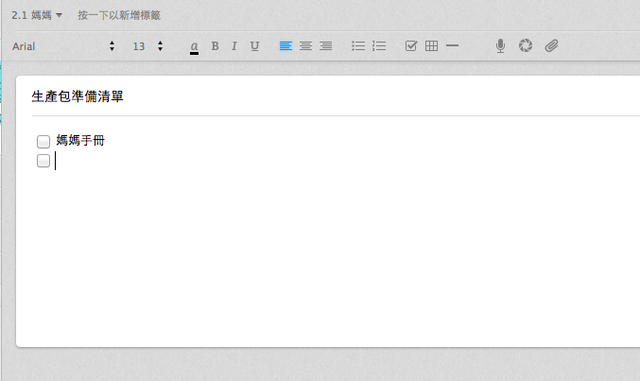Align text to the left
Image resolution: width=640 pixels, height=381 pixels.
(x=286, y=46)
